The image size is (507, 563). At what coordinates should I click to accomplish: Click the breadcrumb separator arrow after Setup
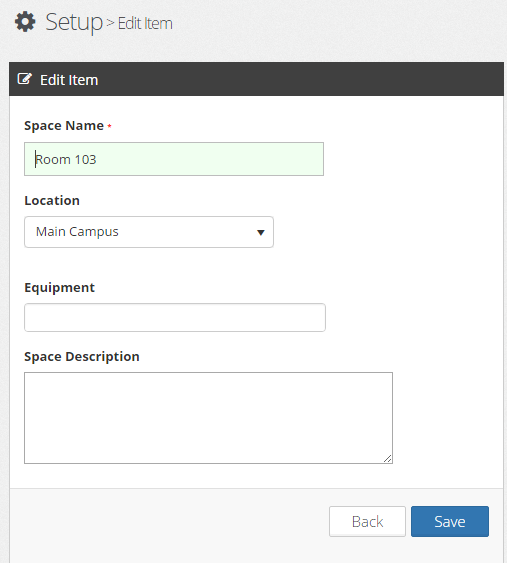110,23
